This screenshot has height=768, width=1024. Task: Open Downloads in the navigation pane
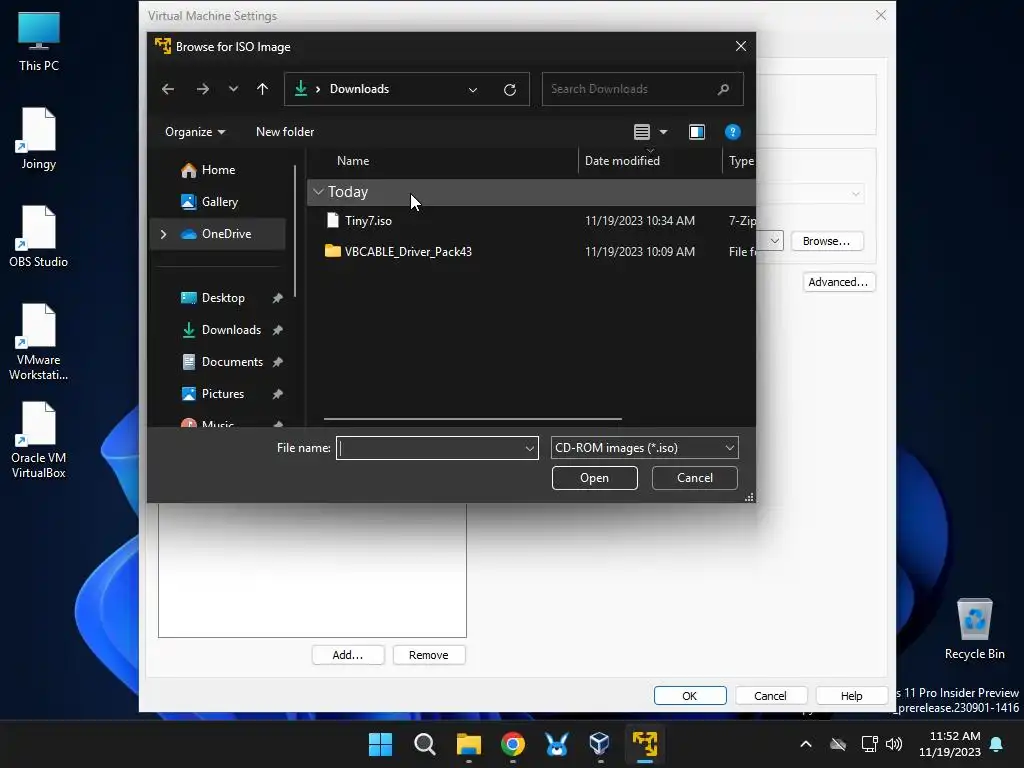point(231,330)
